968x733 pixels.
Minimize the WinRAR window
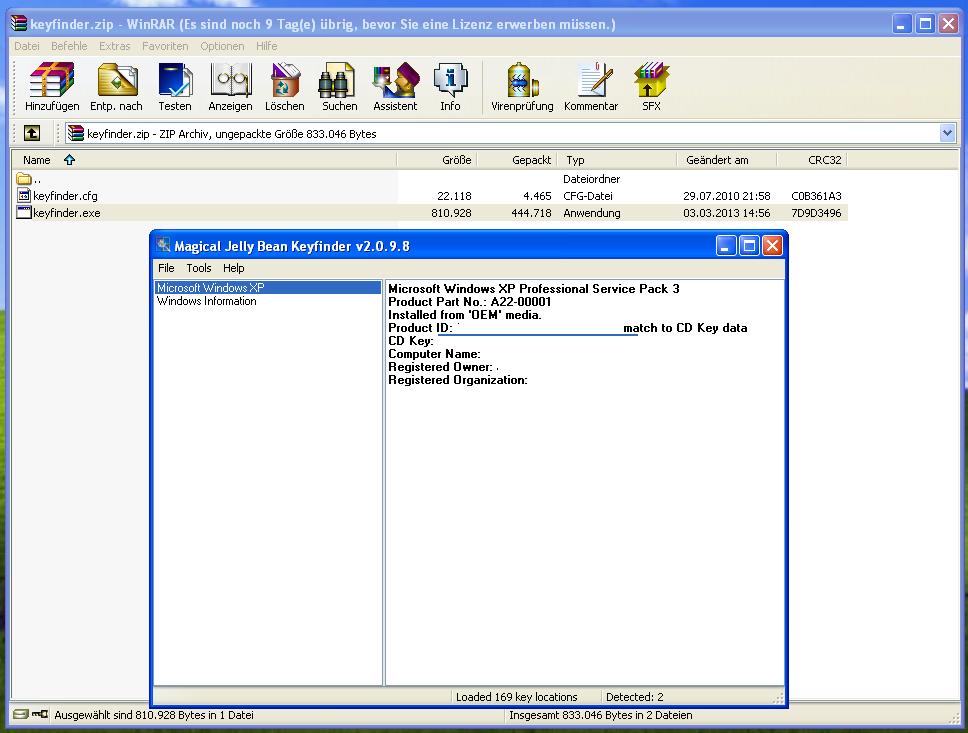(x=902, y=24)
